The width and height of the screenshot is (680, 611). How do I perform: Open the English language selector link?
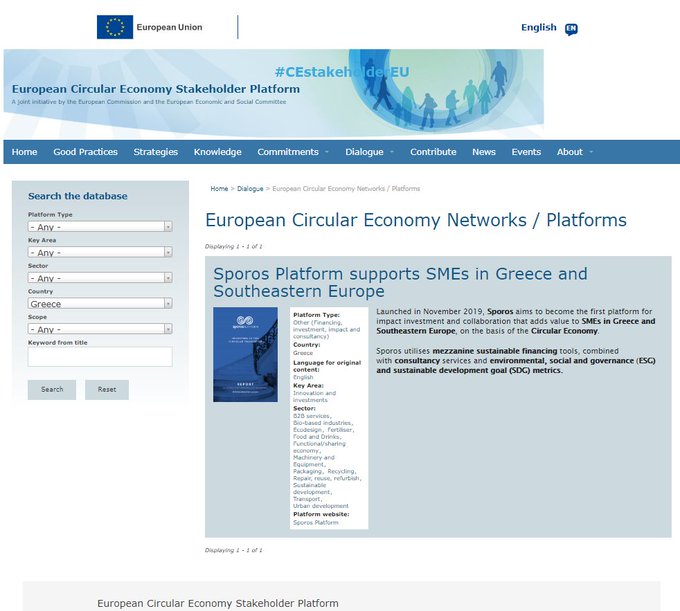click(x=539, y=27)
